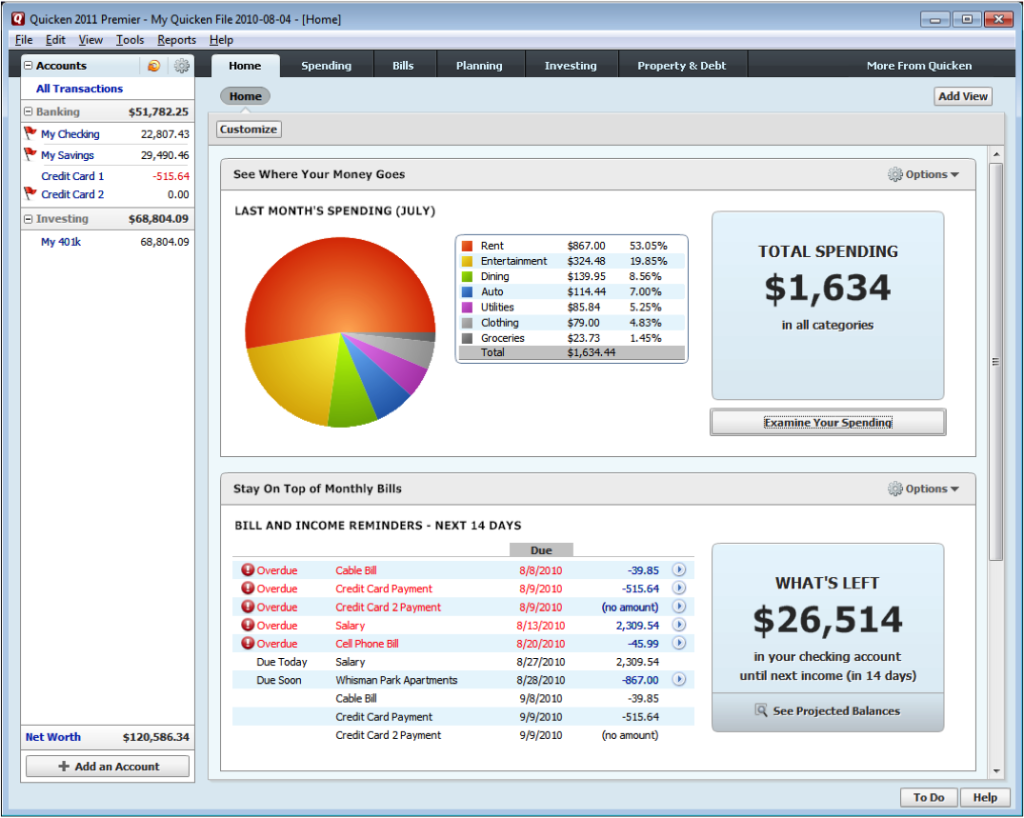The width and height of the screenshot is (1024, 818).
Task: Open the More From Quicken tab
Action: [x=919, y=65]
